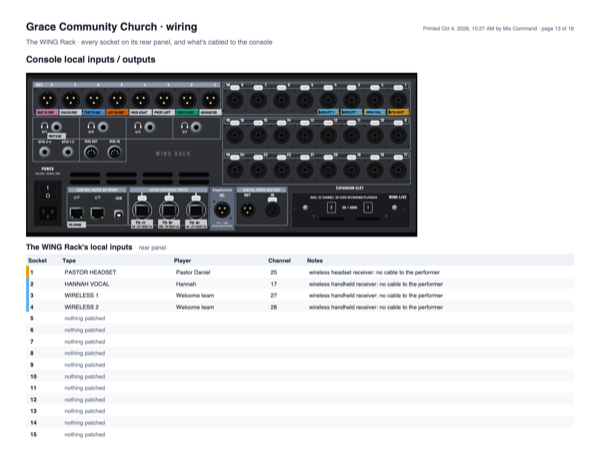Click the WIRELESS 1 tape entry
600x463 pixels.
pos(82,295)
